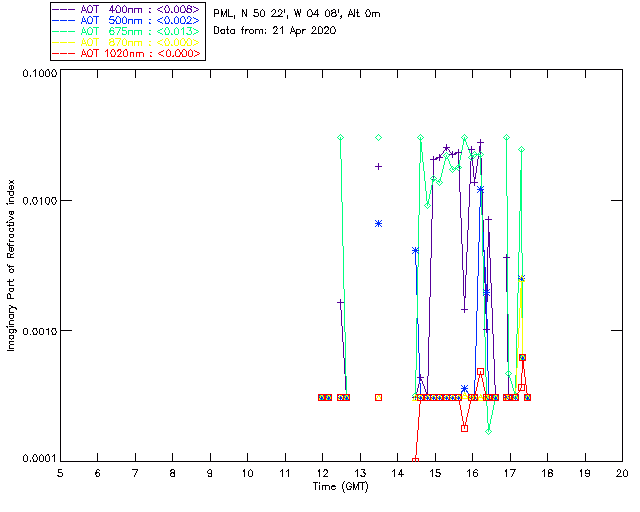Click the AOT 400nm legend entry
This screenshot has height=512, width=640.
pyautogui.click(x=128, y=9)
